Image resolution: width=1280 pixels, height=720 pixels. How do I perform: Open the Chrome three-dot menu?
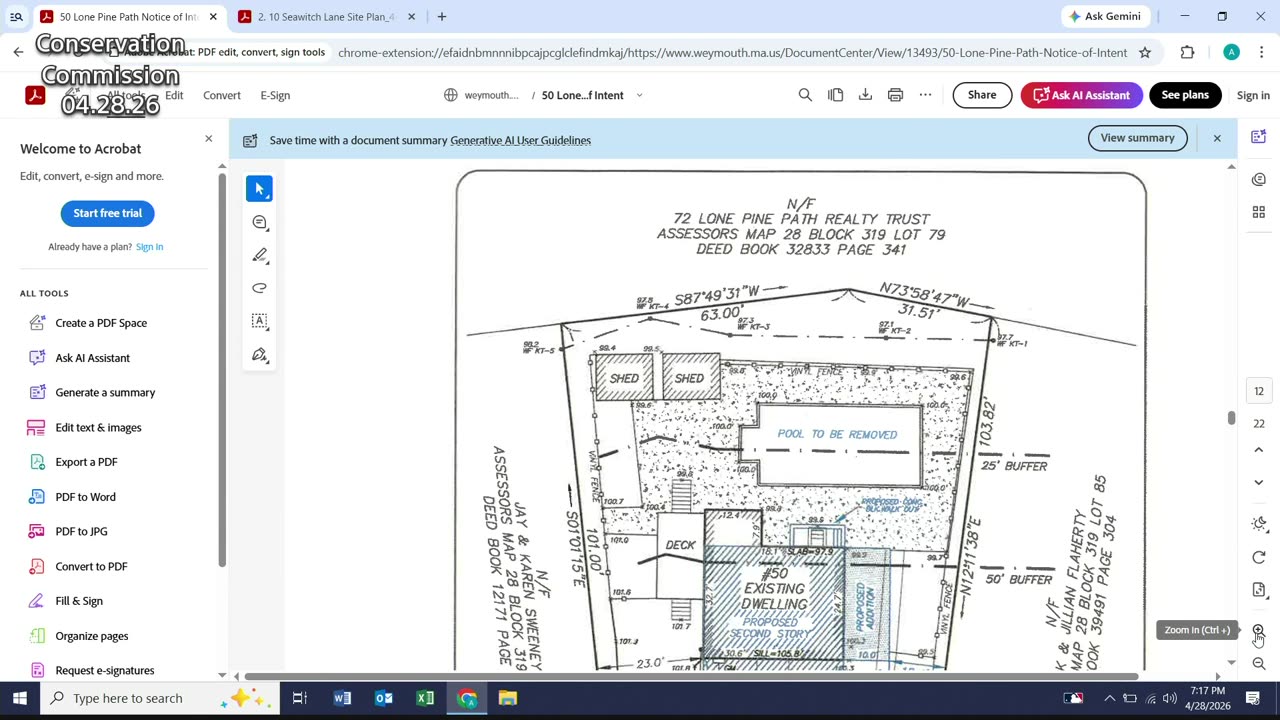click(x=1261, y=53)
